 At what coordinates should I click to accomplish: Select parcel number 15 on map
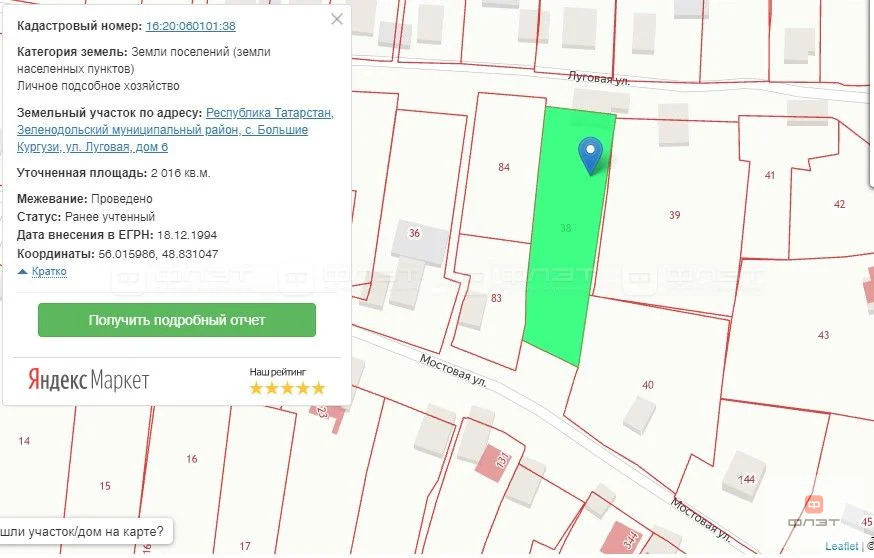coord(105,486)
